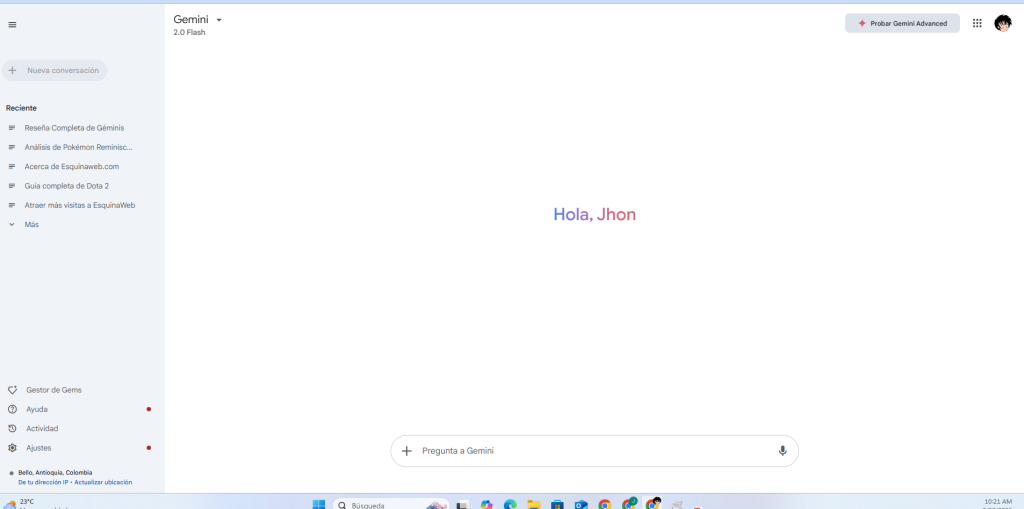The width and height of the screenshot is (1024, 509).
Task: Open chat 'Reseña Completa de Géminis'
Action: coord(74,128)
